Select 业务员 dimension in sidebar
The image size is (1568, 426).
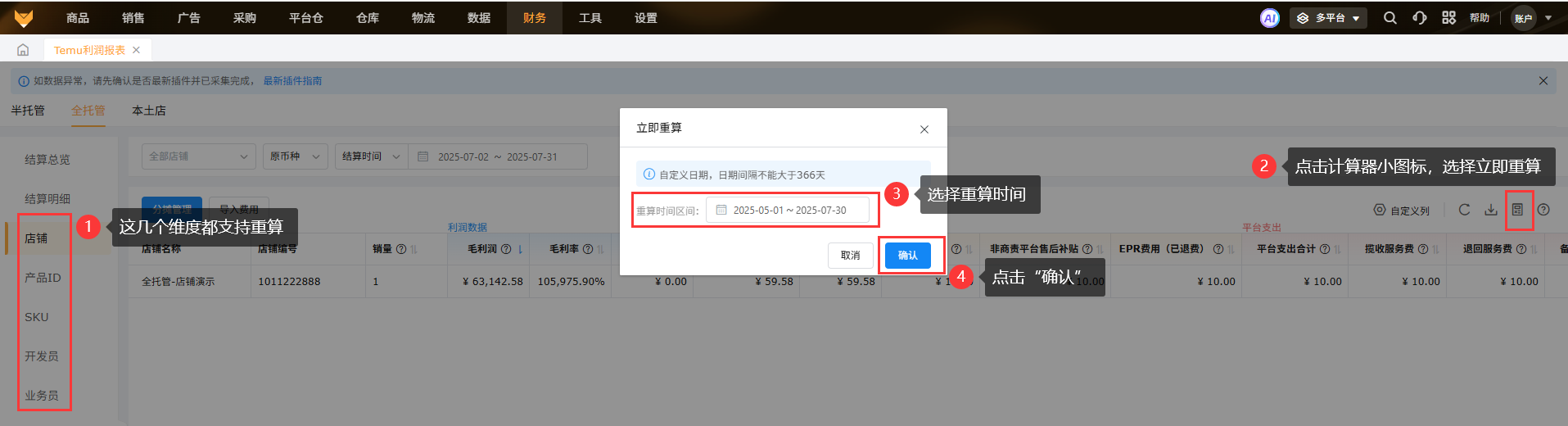point(42,396)
